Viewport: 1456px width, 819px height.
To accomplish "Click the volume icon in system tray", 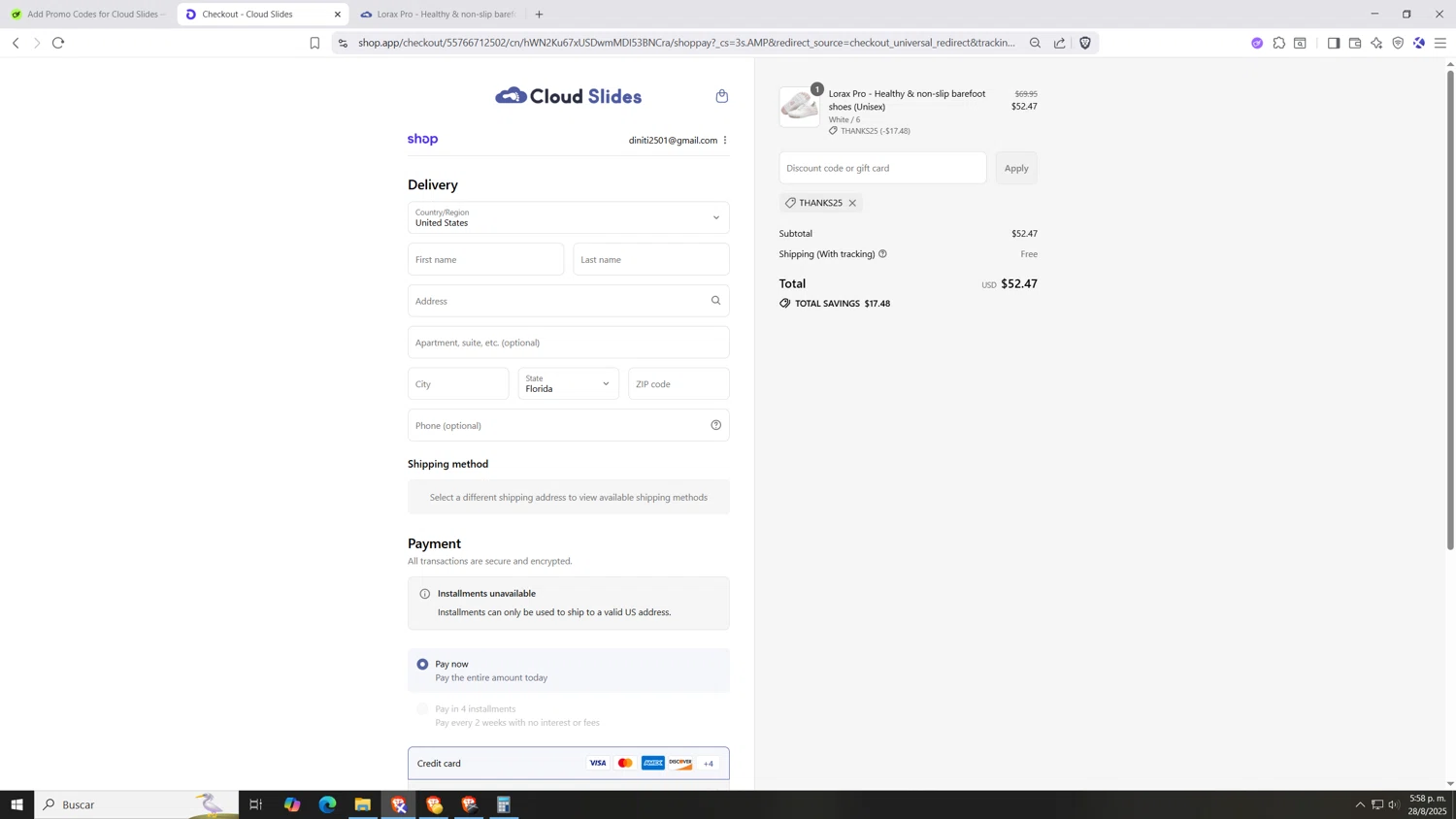I will tap(1394, 804).
